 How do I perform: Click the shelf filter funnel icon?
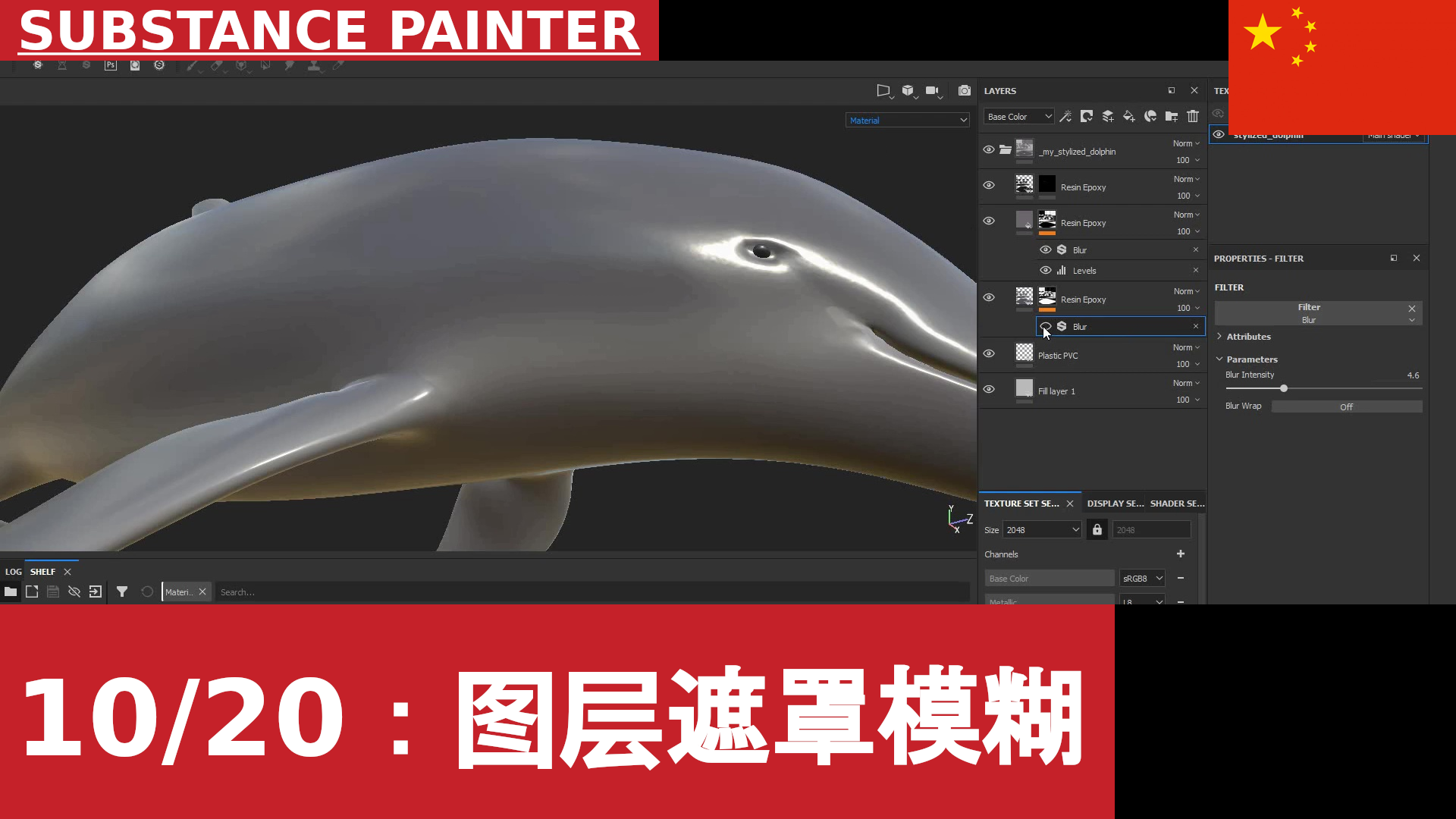tap(122, 591)
